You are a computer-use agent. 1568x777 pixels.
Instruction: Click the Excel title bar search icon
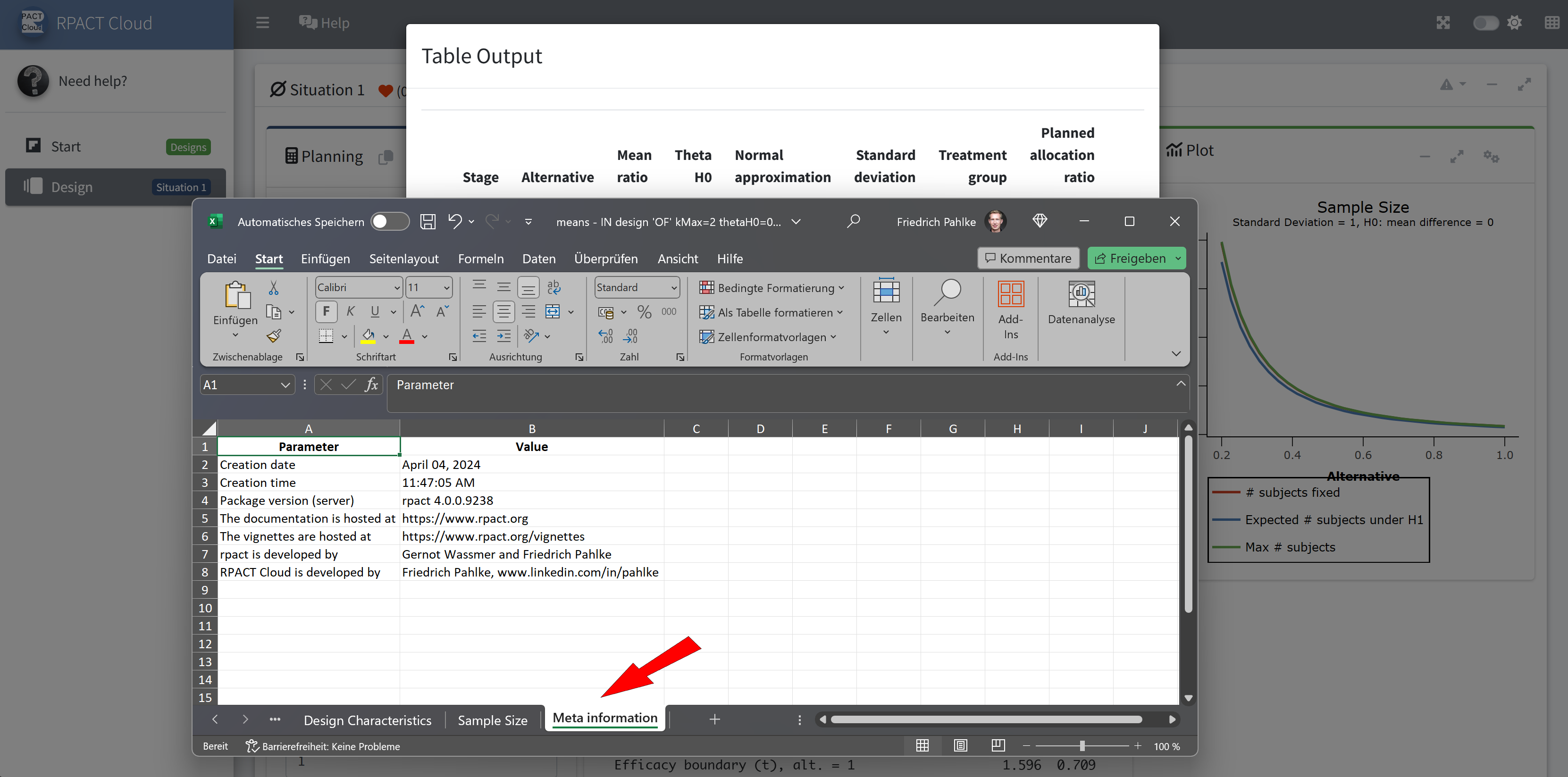point(854,221)
